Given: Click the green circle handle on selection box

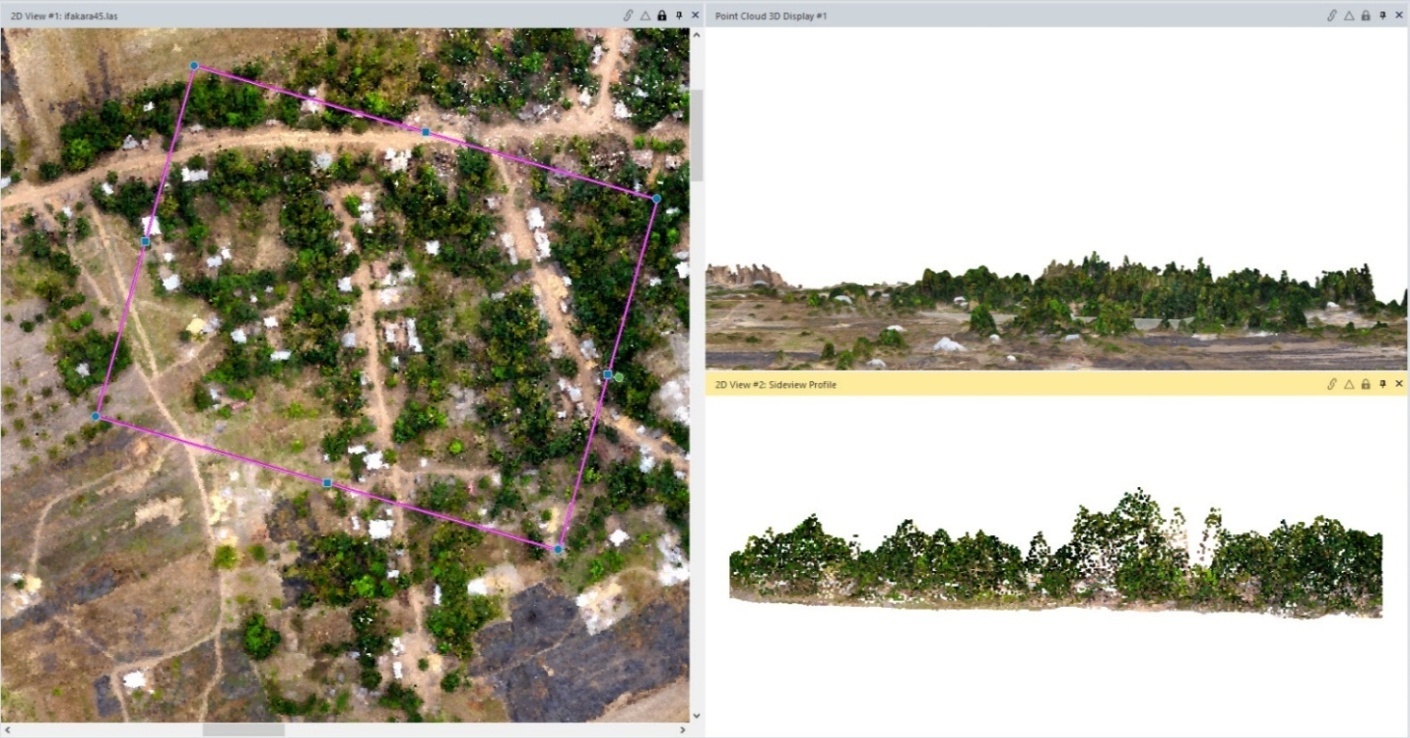Looking at the screenshot, I should [x=619, y=377].
